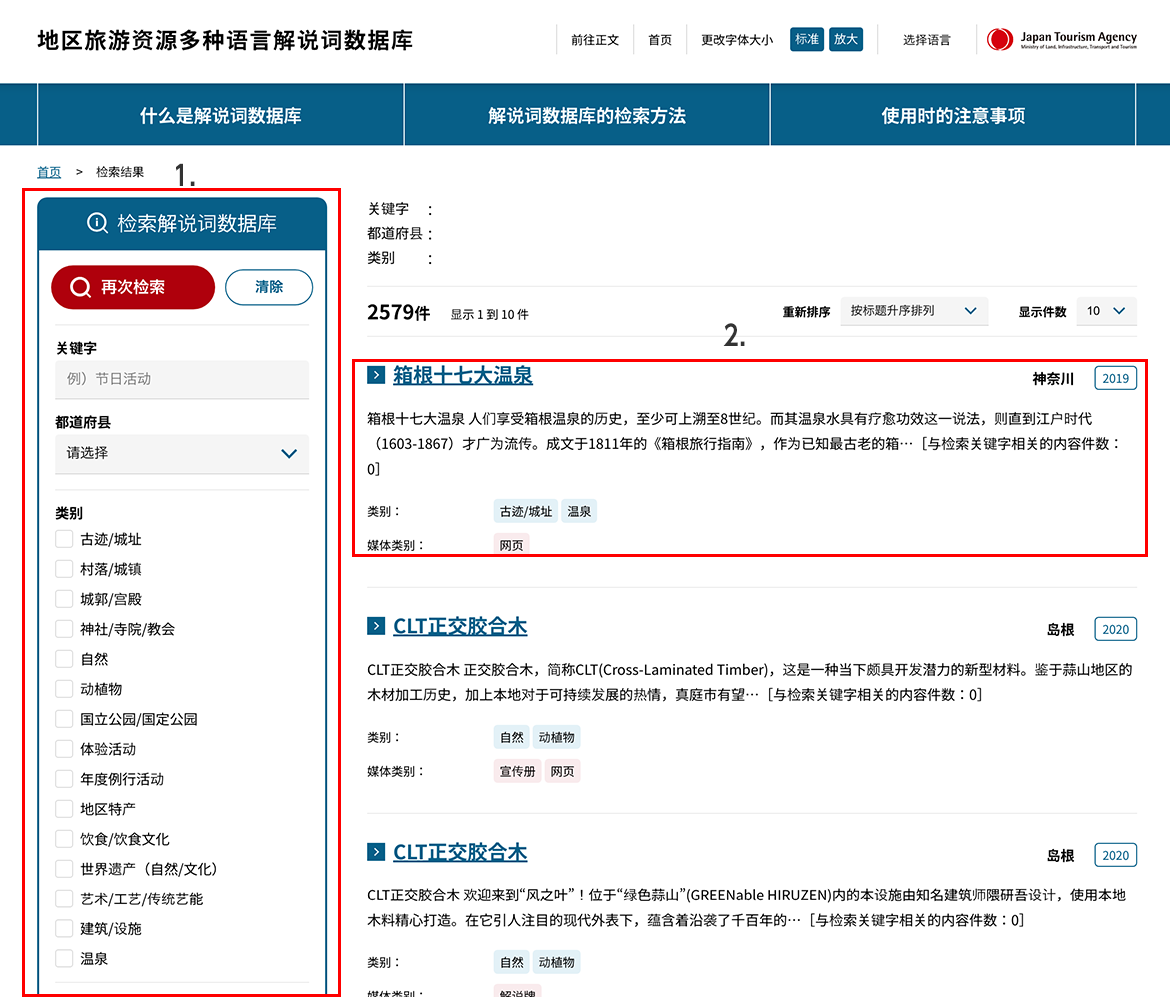Viewport: 1170px width, 997px height.
Task: Click 网页 tag next to 宣传册
Action: click(x=563, y=771)
